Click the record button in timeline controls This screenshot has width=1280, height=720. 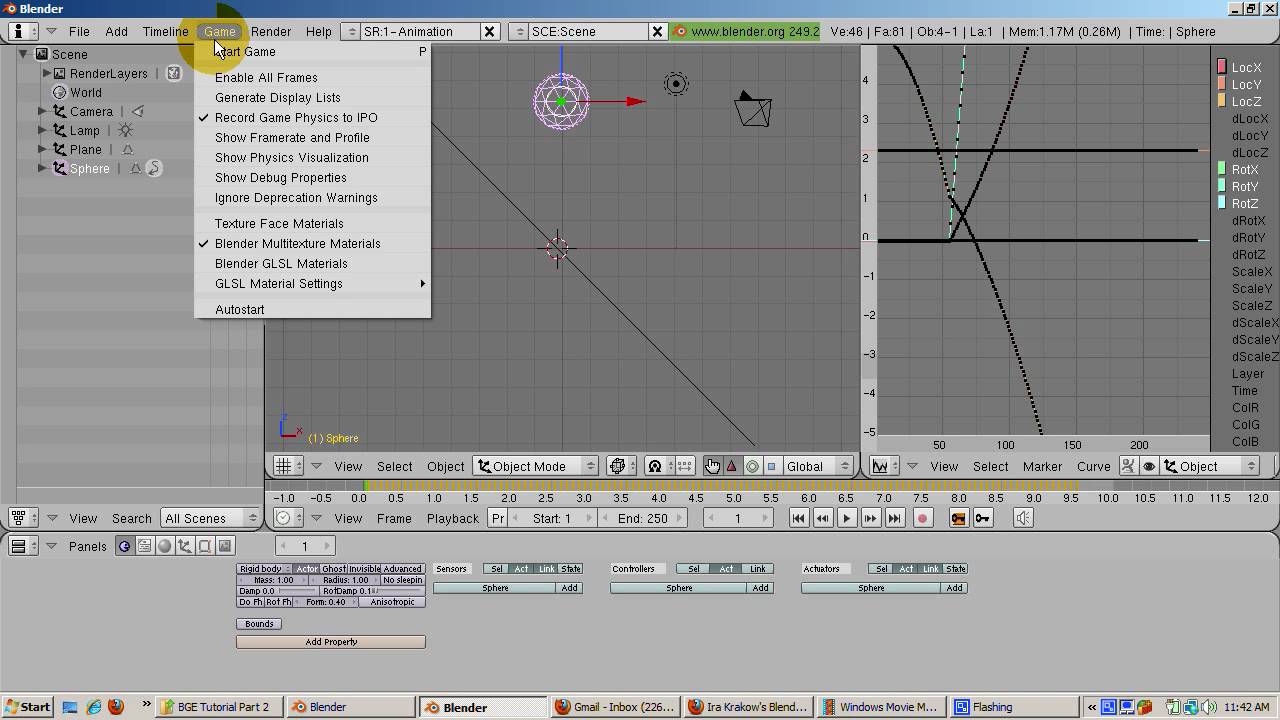(922, 518)
